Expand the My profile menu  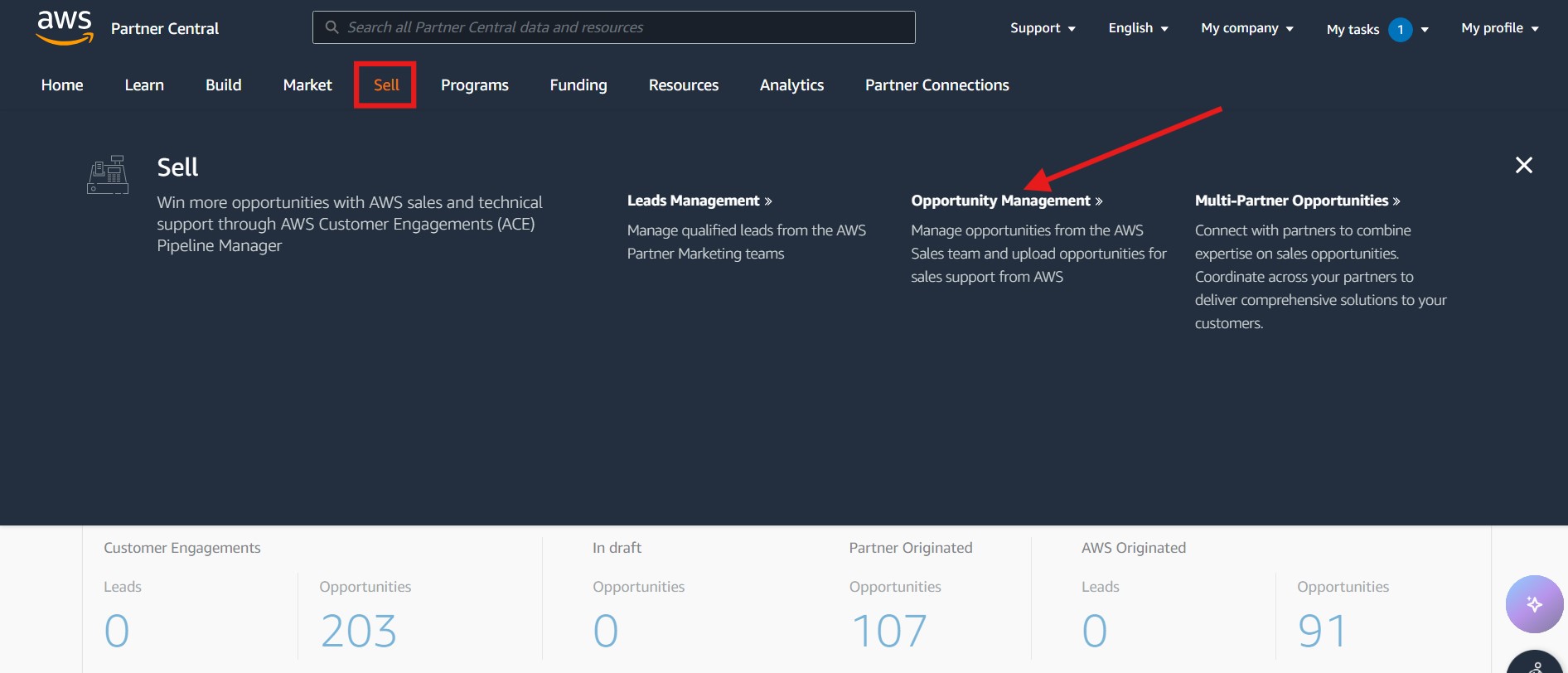(x=1500, y=28)
